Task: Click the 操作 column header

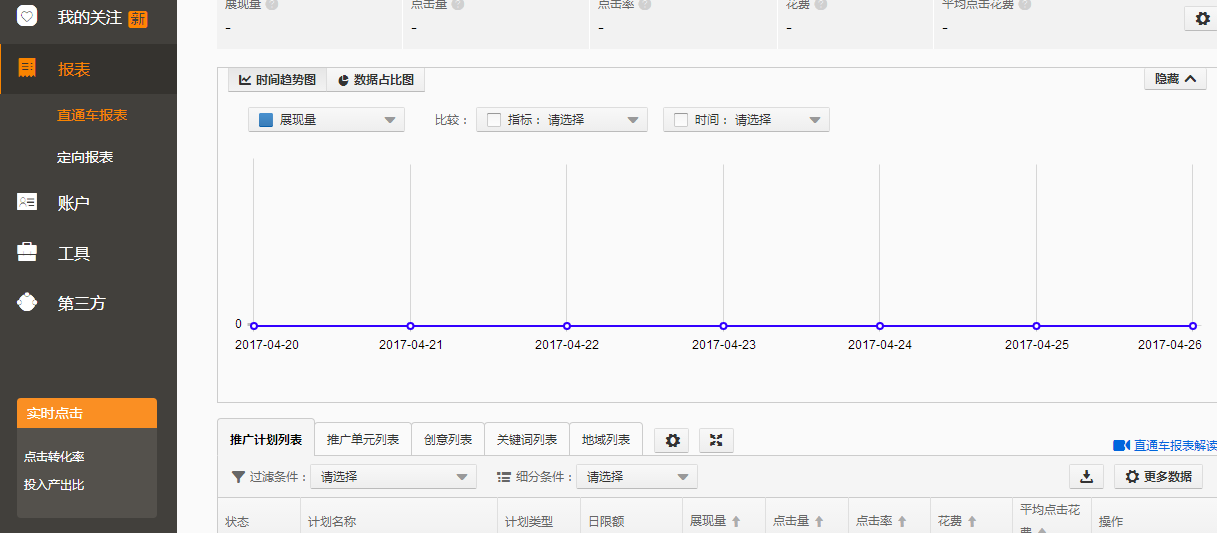Action: 1111,522
